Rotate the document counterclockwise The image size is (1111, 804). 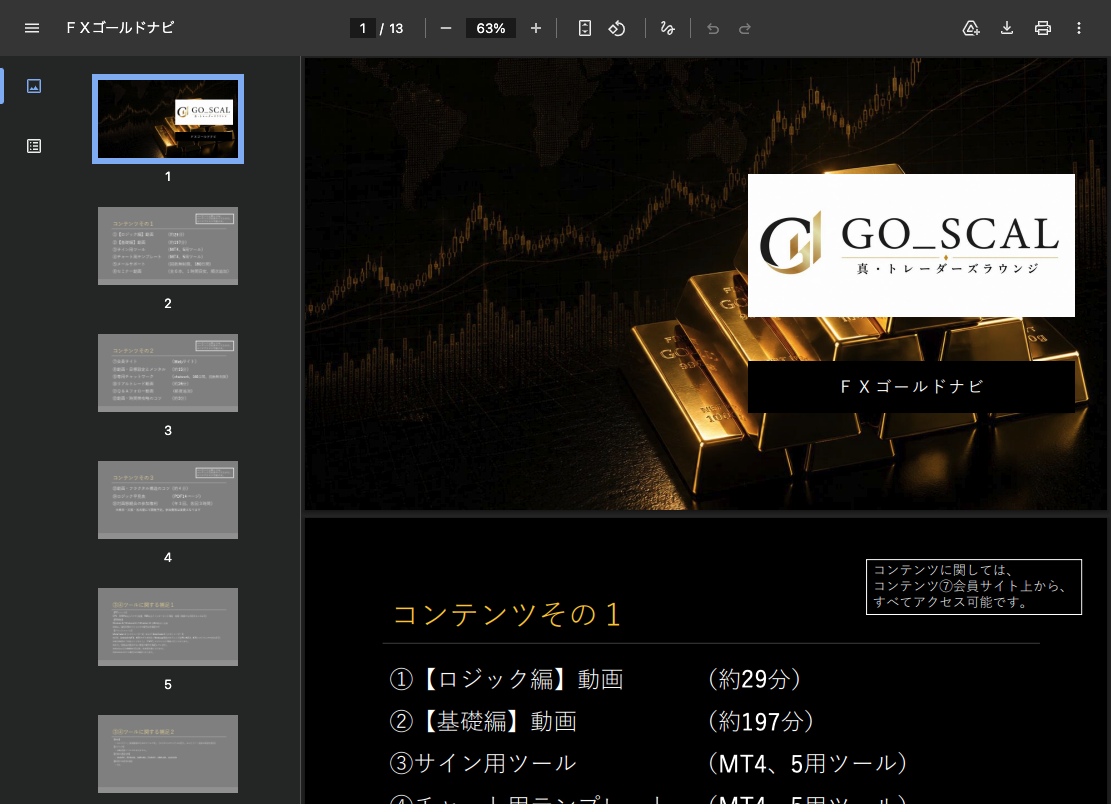pyautogui.click(x=617, y=28)
